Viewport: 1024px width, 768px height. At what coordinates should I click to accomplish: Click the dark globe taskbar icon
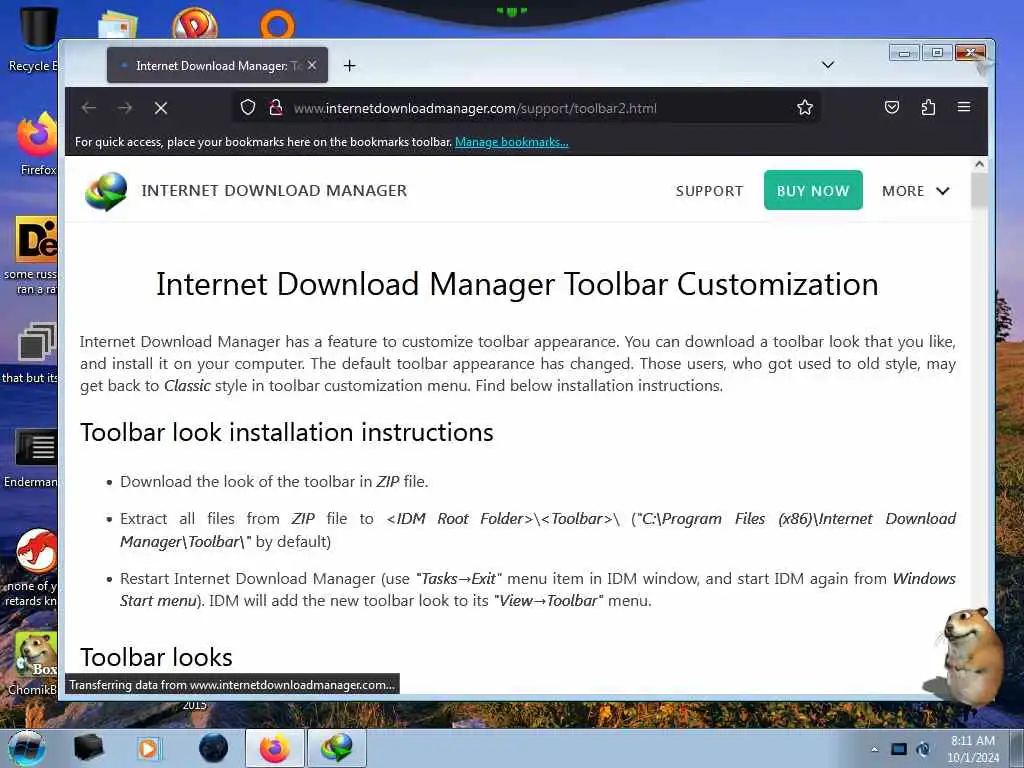click(x=213, y=748)
